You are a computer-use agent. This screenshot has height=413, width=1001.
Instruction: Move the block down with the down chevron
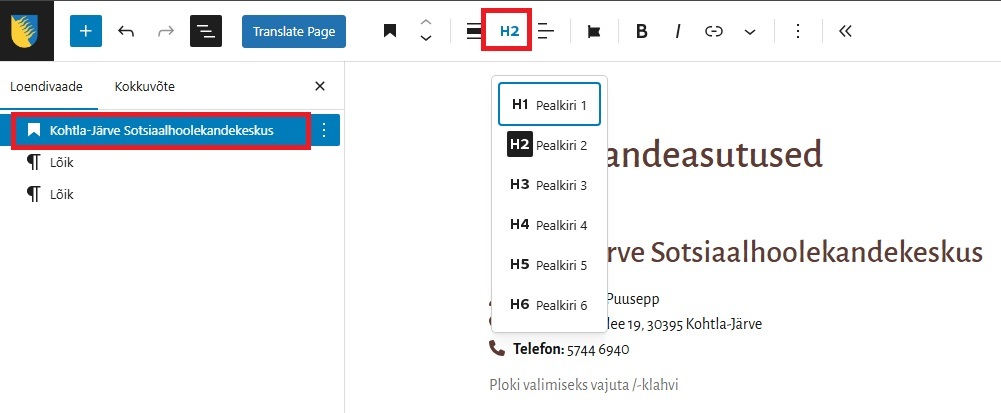coord(426,40)
